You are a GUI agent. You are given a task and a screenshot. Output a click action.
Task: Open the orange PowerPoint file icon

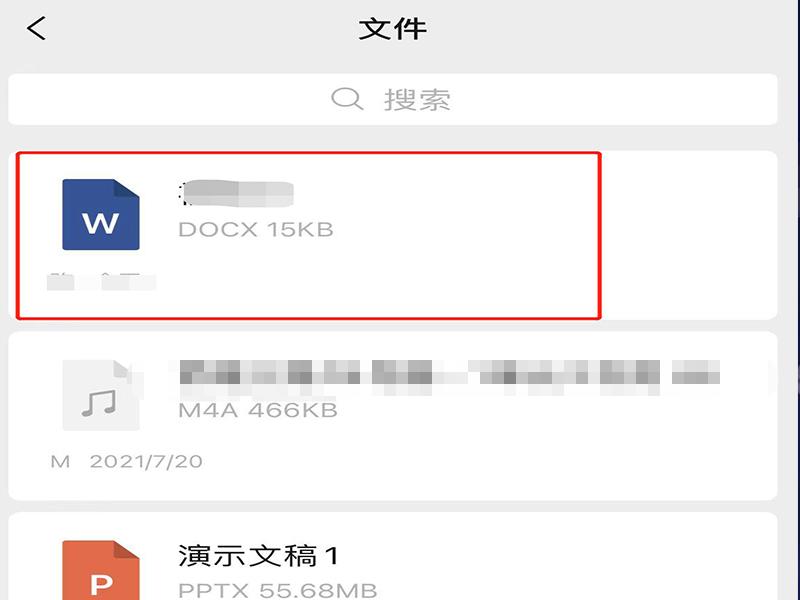(x=101, y=570)
